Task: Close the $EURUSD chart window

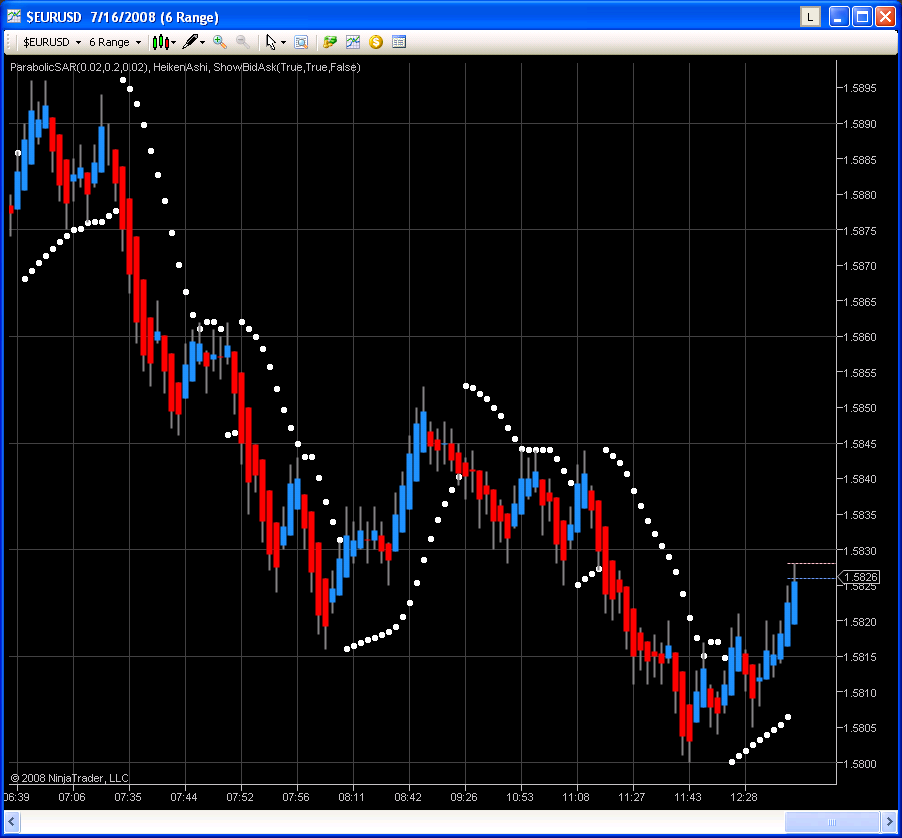Action: (x=885, y=17)
